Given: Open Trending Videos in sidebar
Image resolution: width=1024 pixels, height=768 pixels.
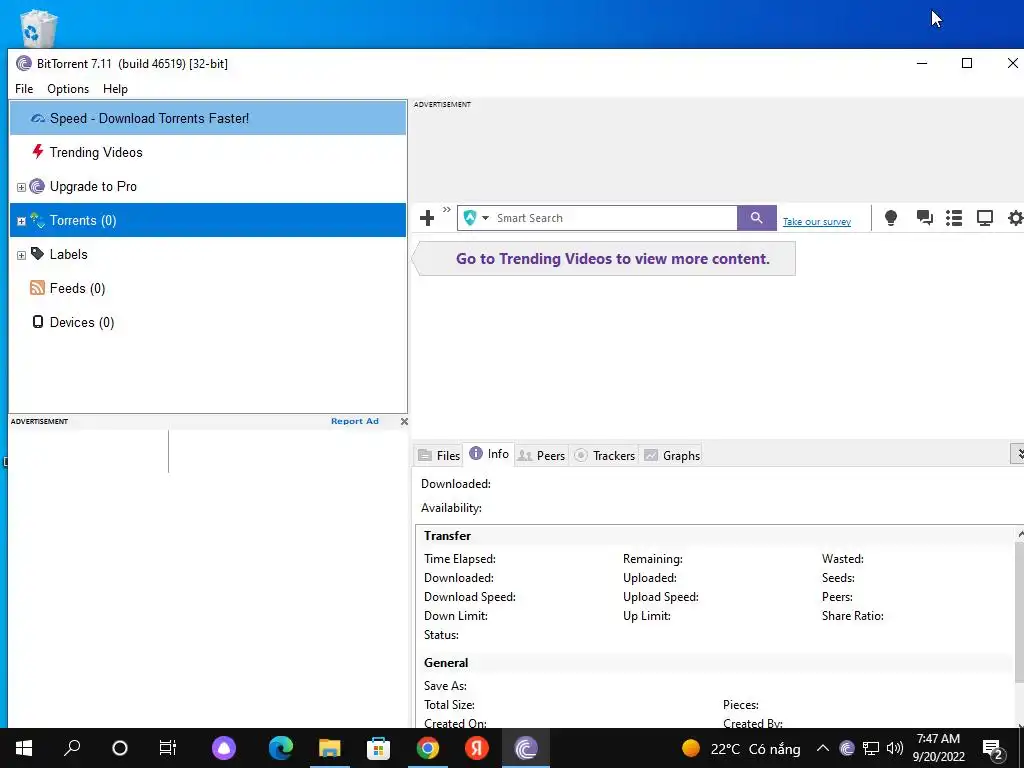Looking at the screenshot, I should coord(208,152).
